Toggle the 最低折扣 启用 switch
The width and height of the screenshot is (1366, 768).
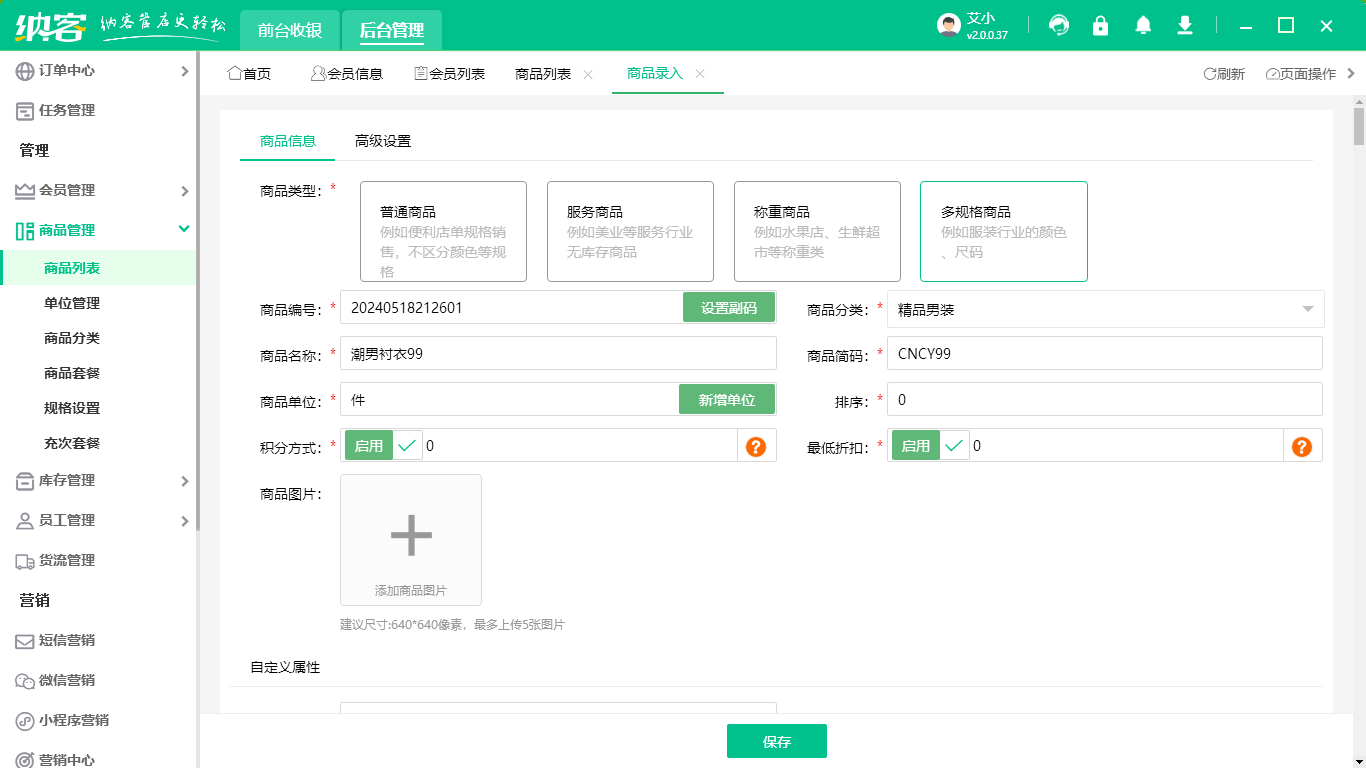coord(930,446)
